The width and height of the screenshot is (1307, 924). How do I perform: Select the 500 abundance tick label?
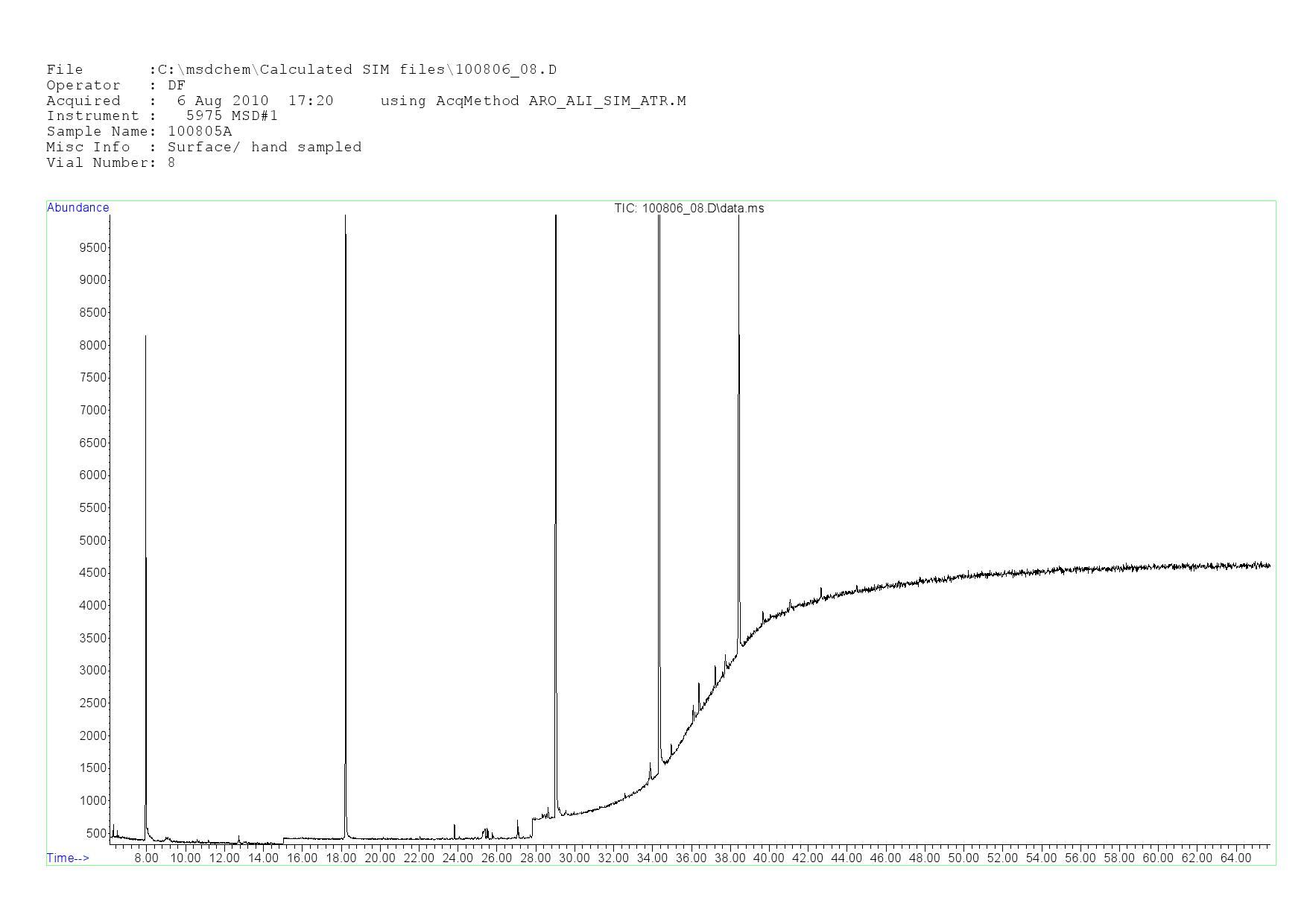(x=96, y=833)
